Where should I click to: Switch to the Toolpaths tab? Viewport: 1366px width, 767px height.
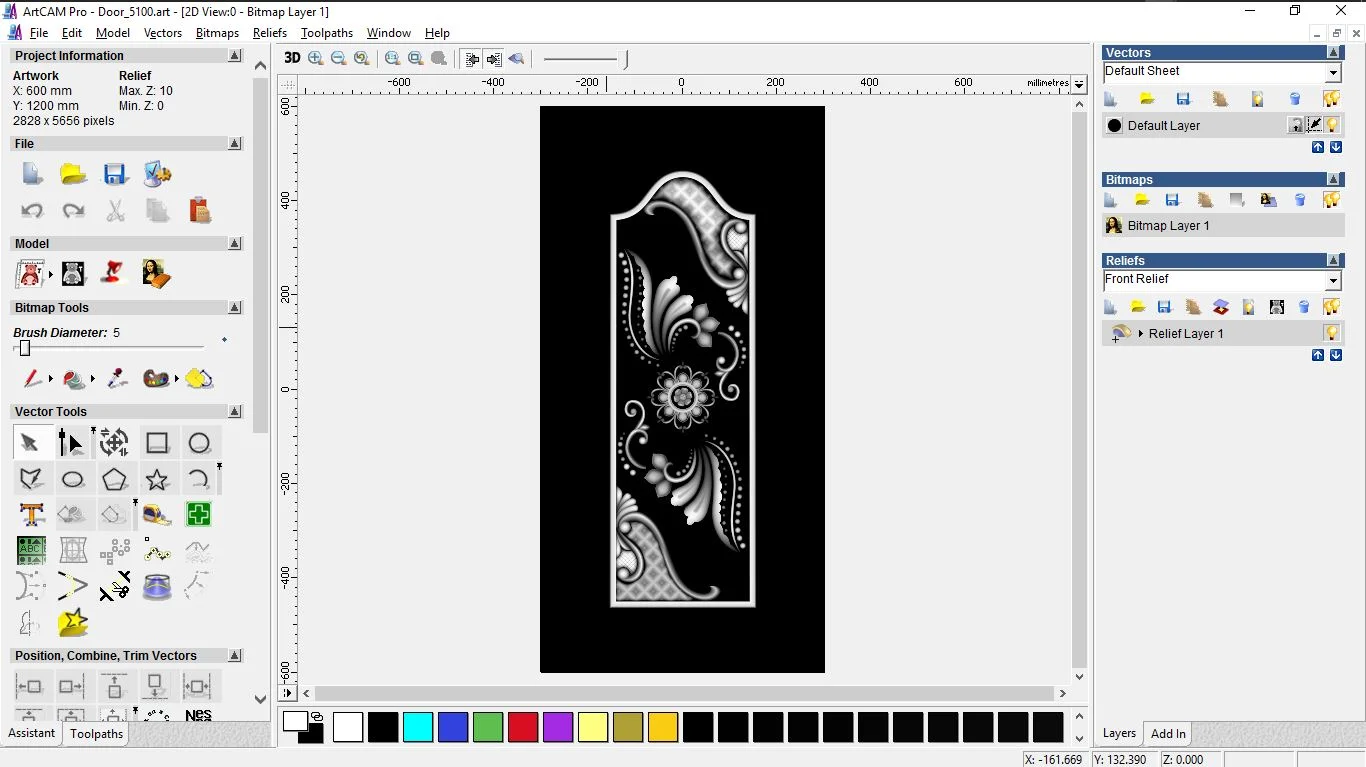pos(96,733)
